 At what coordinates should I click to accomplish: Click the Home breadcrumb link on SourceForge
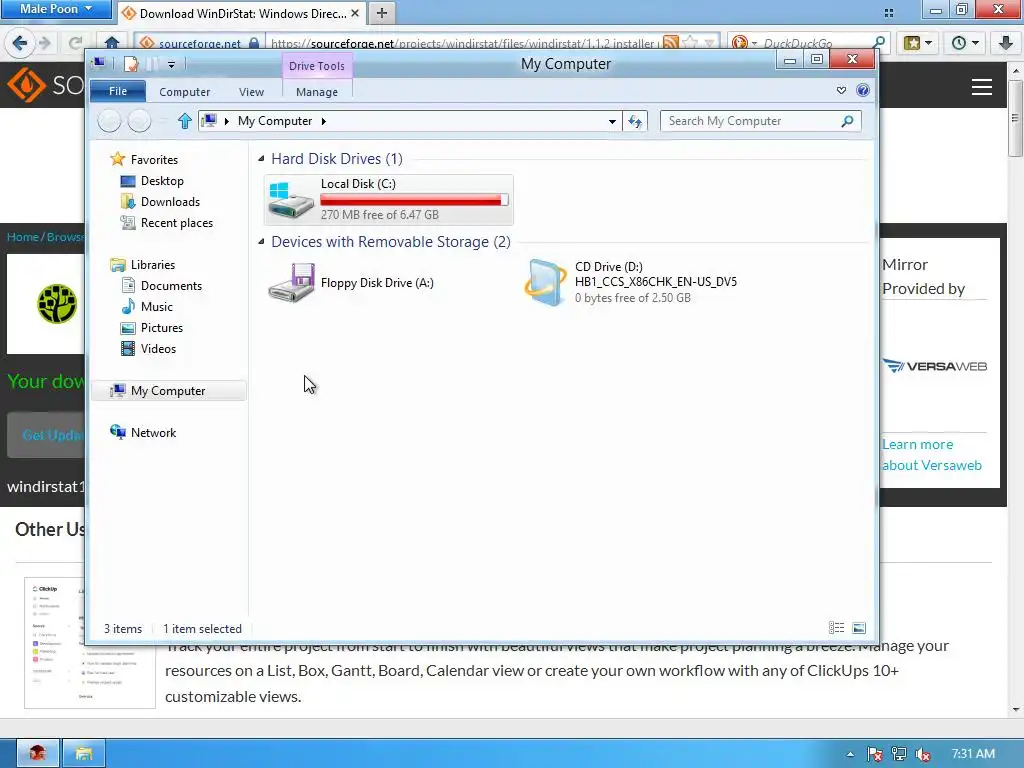coord(23,237)
